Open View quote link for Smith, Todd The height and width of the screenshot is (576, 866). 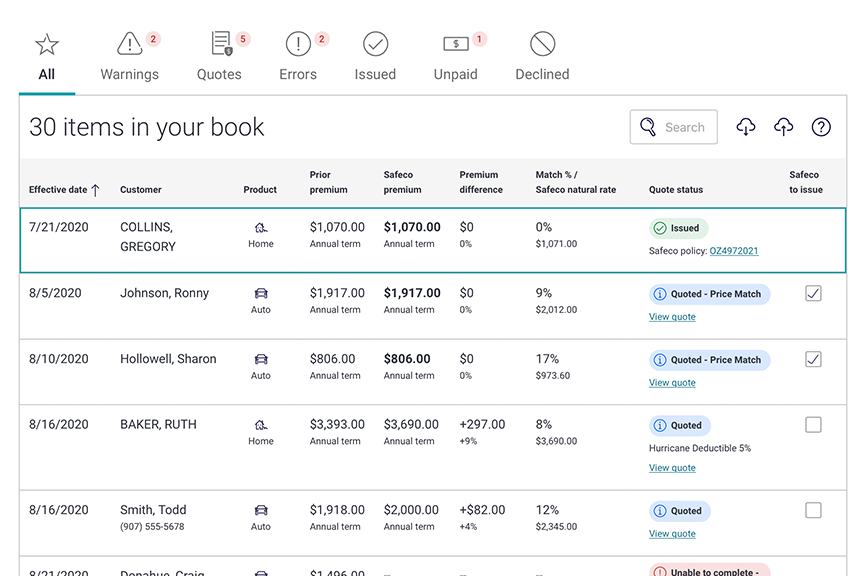672,533
